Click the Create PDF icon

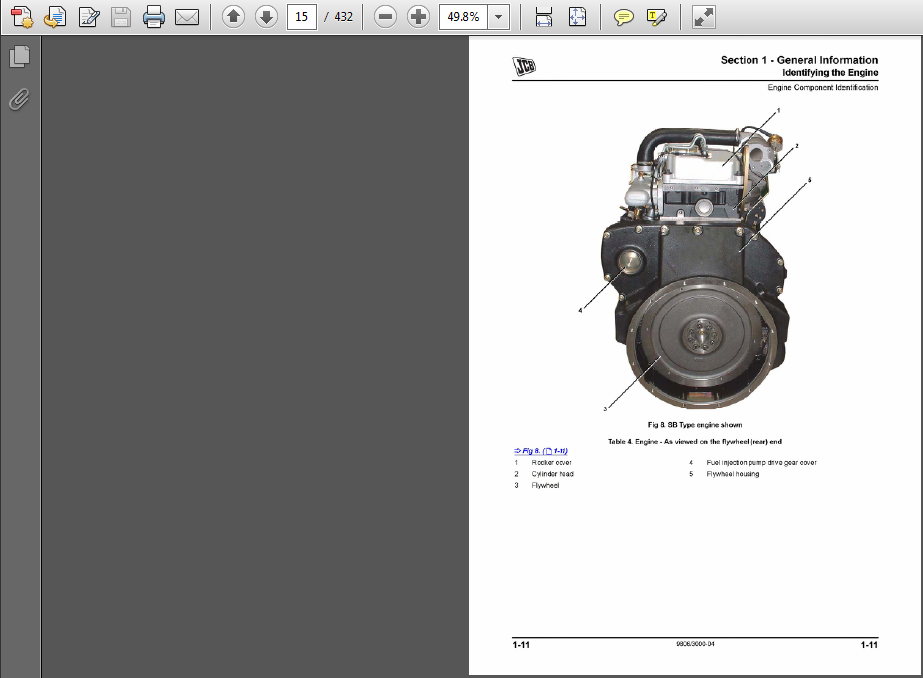point(22,17)
